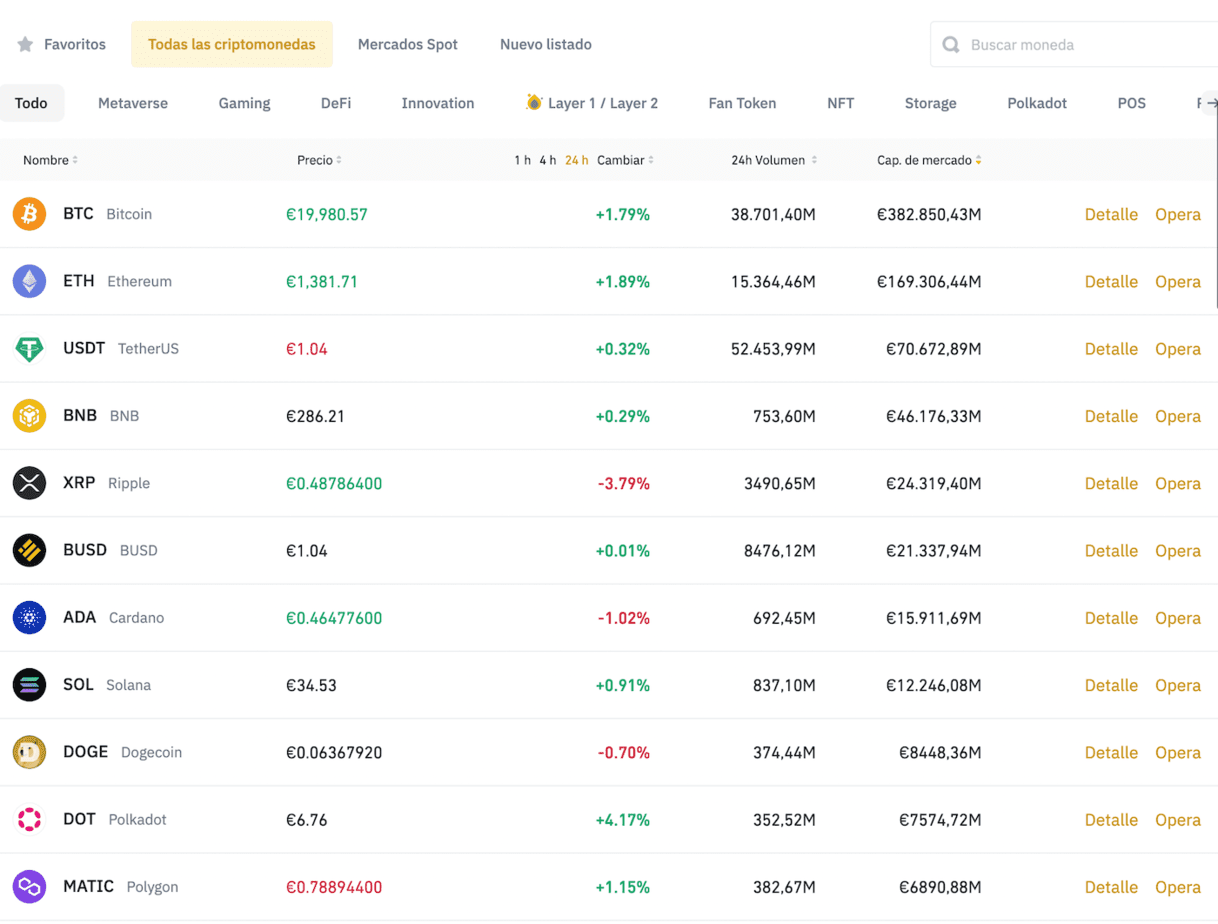Click the Solana coin logo
The width and height of the screenshot is (1218, 924).
(x=29, y=685)
